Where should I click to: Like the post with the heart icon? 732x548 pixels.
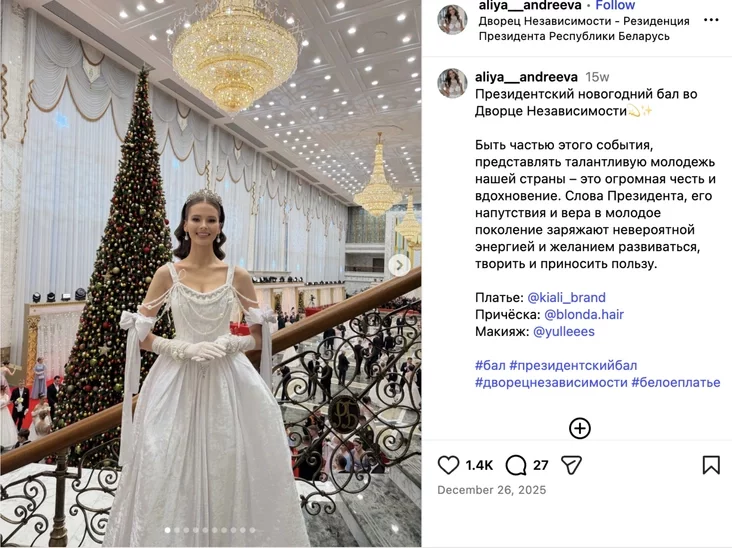coord(448,465)
